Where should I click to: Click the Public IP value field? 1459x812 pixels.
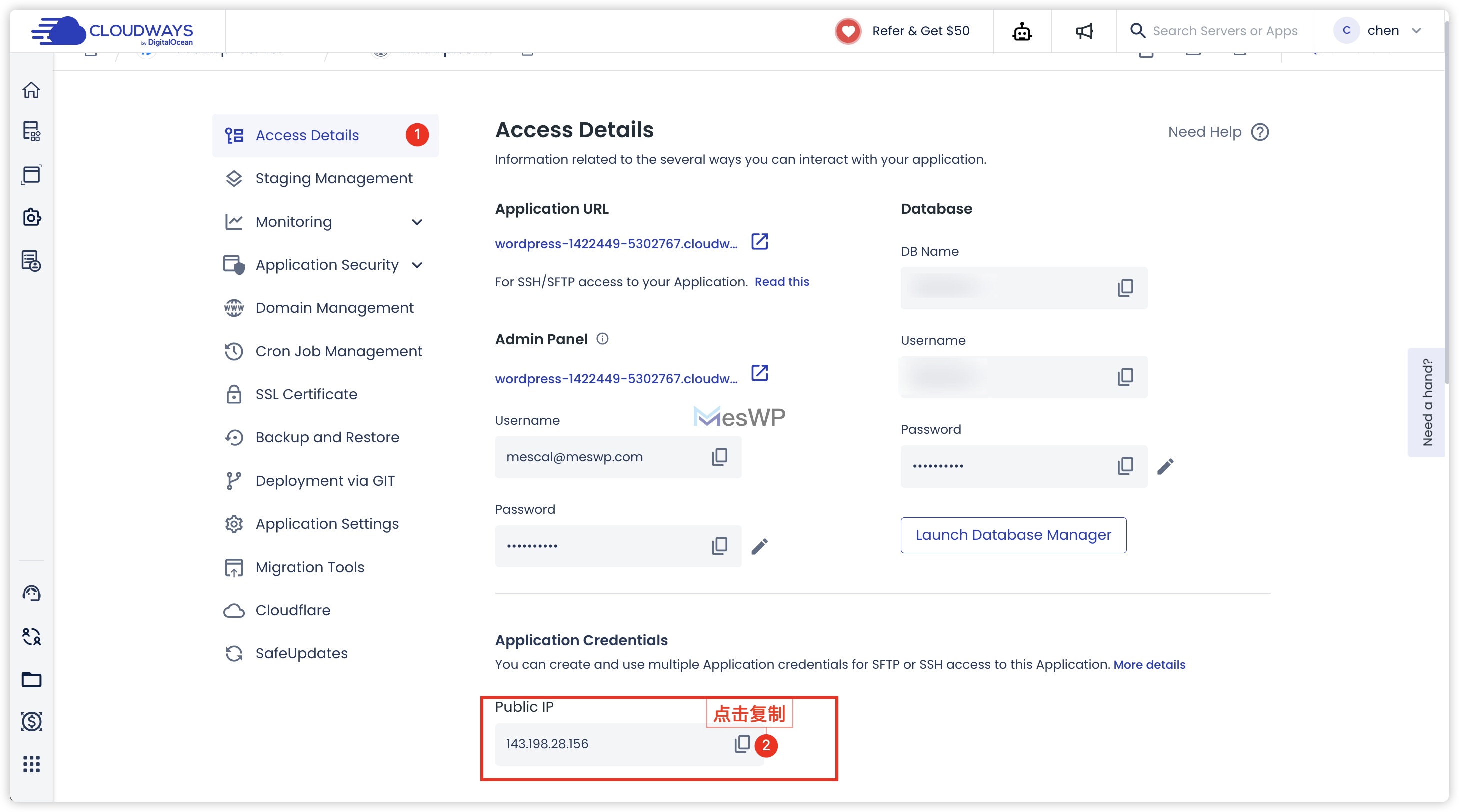point(629,744)
